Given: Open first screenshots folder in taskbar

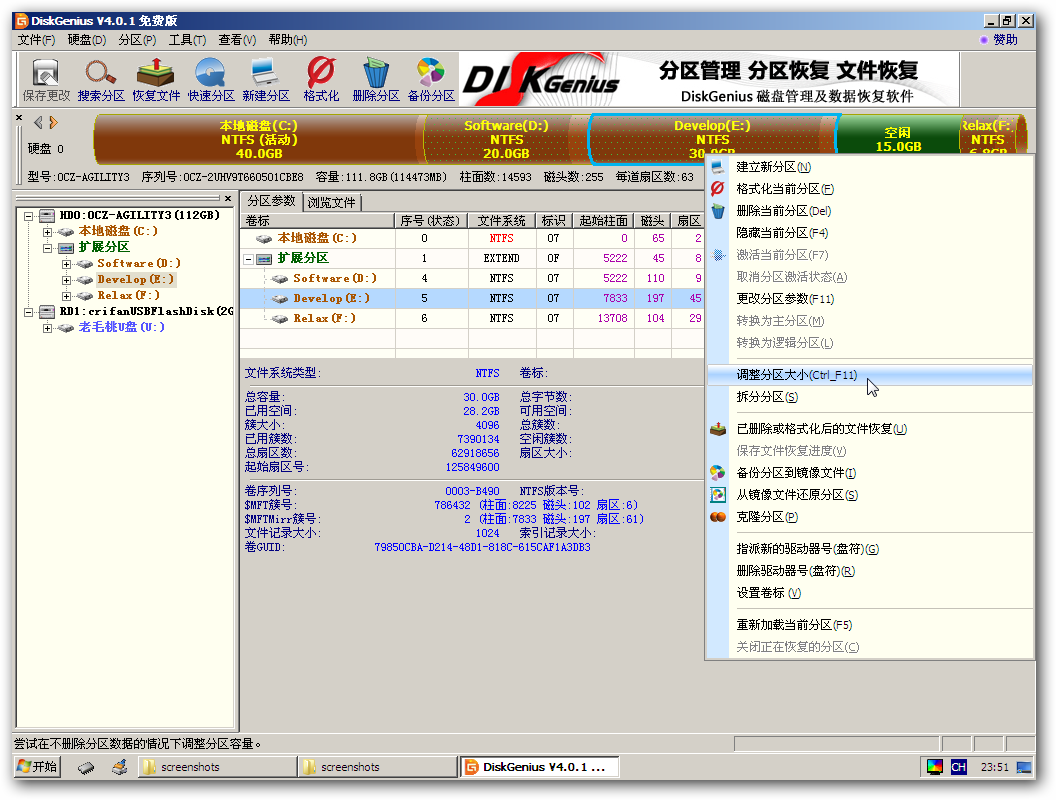Looking at the screenshot, I should 217,767.
